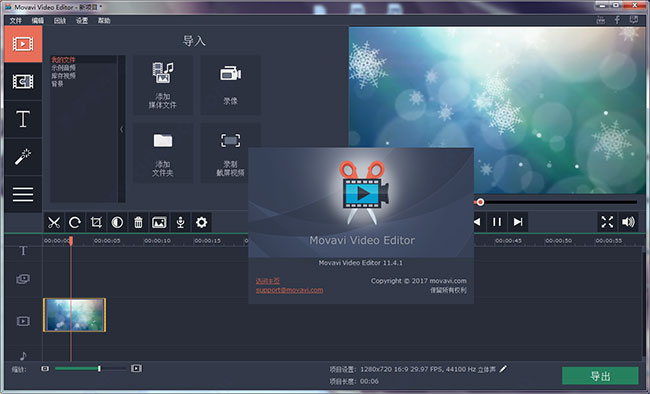
Task: Toggle full screen preview
Action: tap(607, 222)
